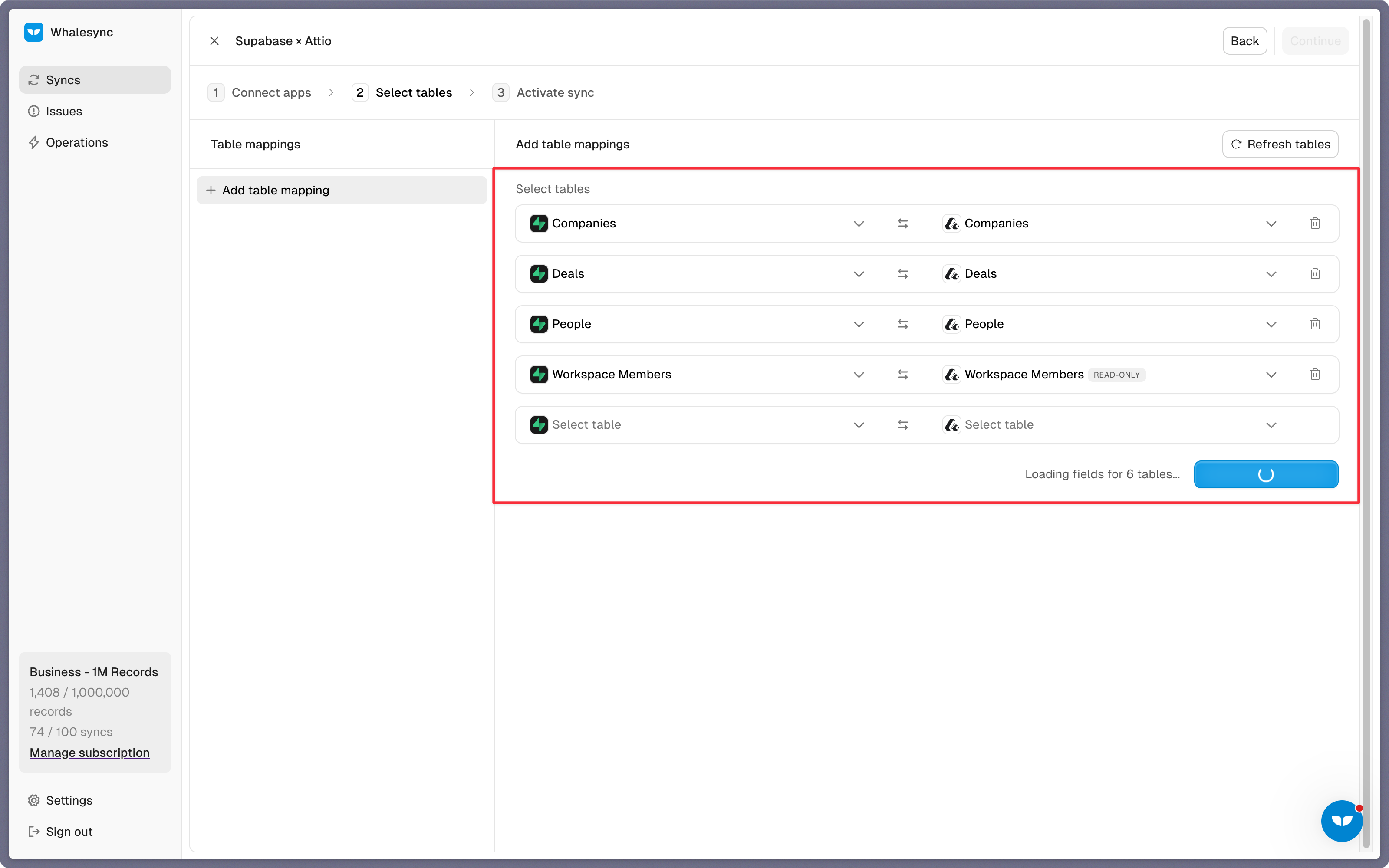
Task: Open the Operations page
Action: 95,142
